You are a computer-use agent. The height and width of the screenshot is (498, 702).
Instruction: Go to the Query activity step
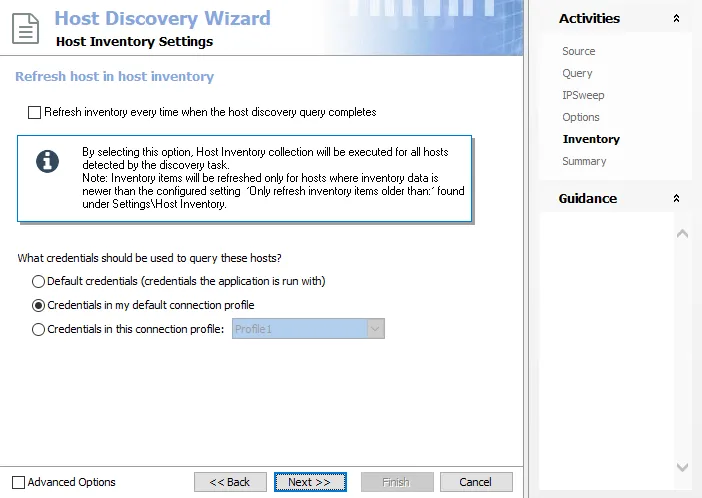(577, 73)
